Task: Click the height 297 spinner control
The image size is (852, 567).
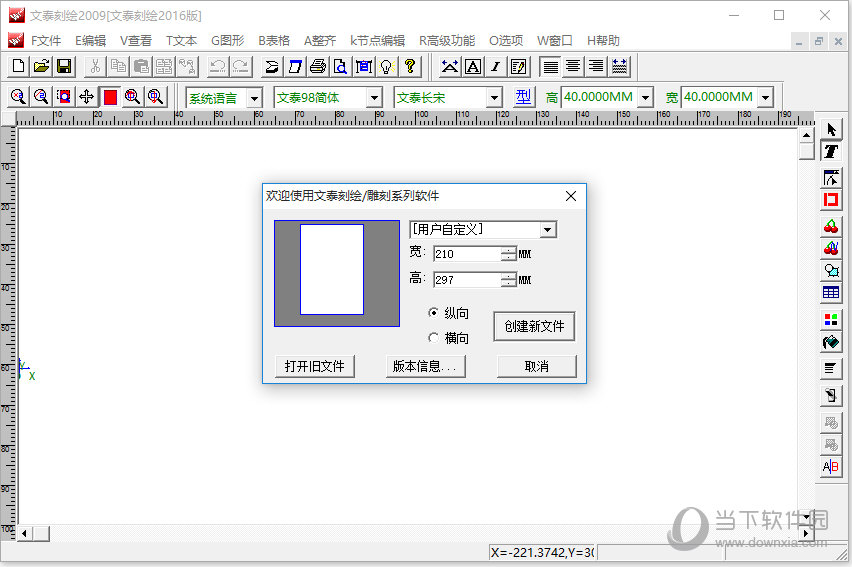Action: tap(509, 280)
